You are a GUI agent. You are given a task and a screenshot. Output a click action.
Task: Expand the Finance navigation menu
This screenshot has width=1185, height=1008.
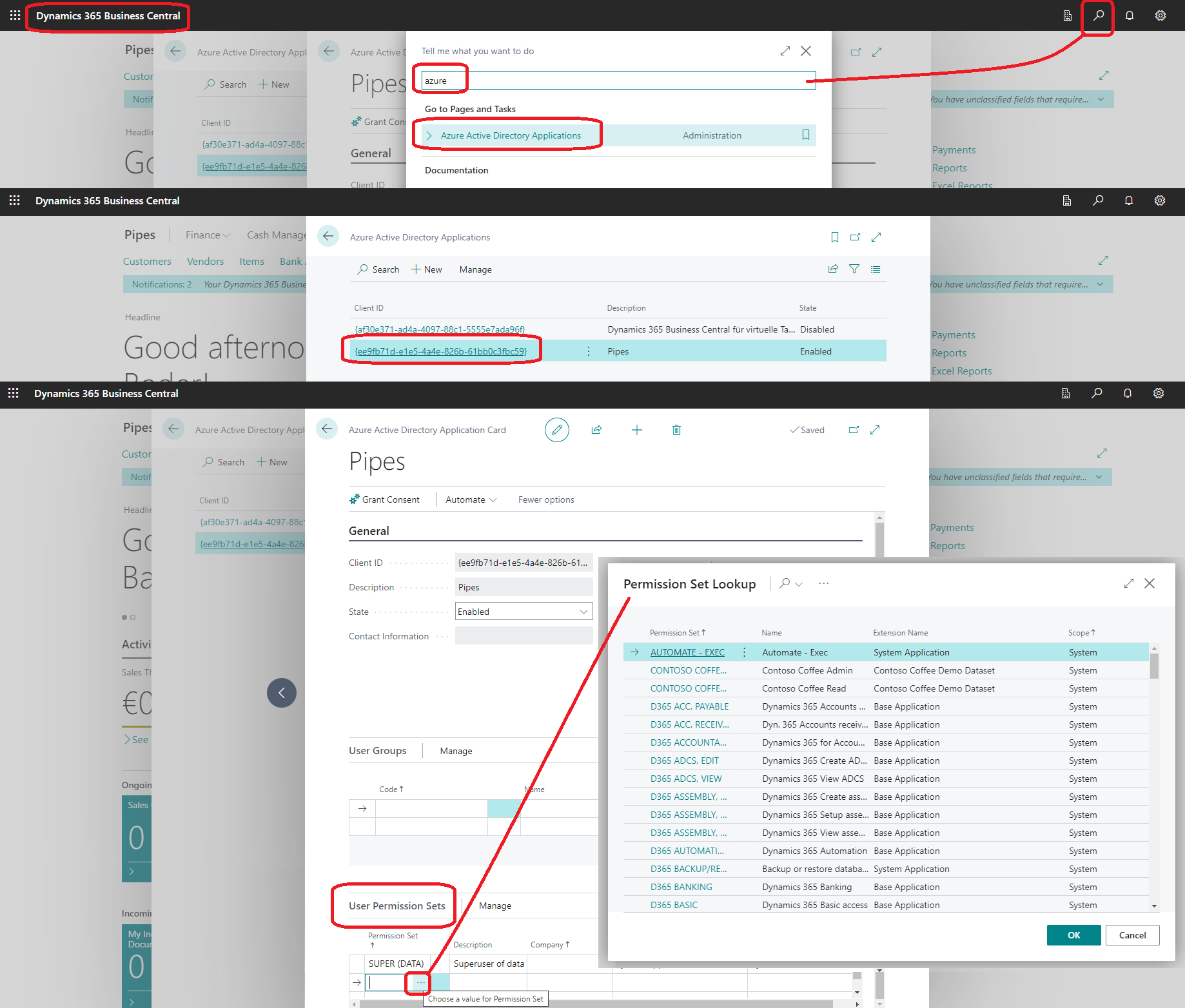pos(207,235)
